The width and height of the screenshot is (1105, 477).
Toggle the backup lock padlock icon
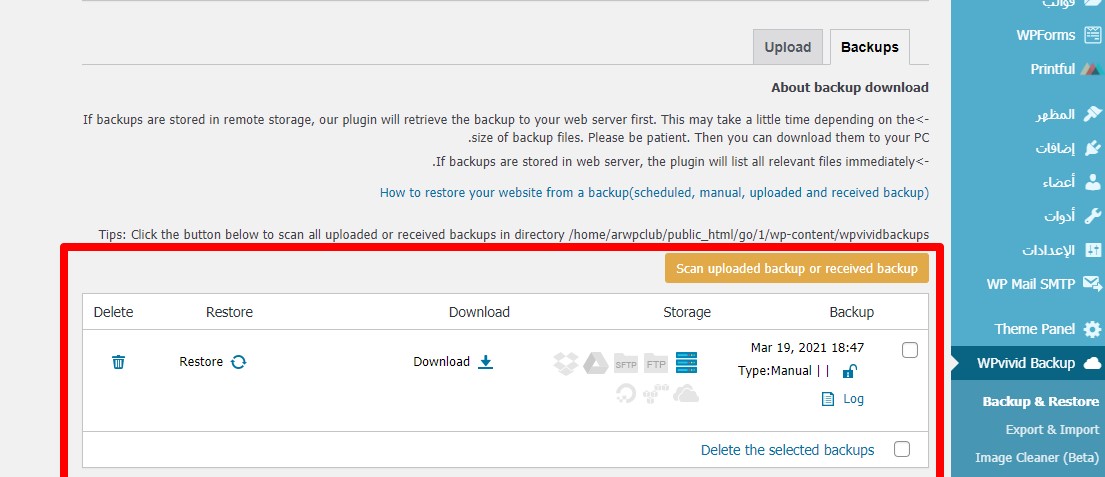point(849,372)
